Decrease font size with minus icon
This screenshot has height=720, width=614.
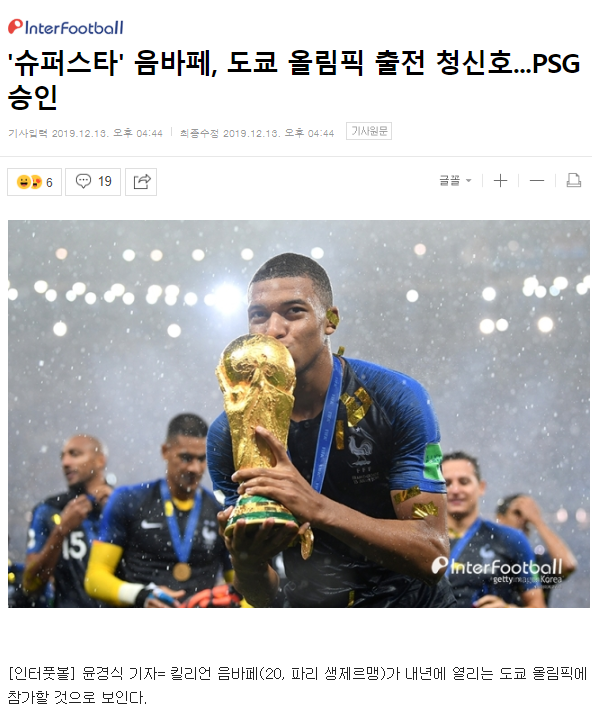[x=536, y=180]
